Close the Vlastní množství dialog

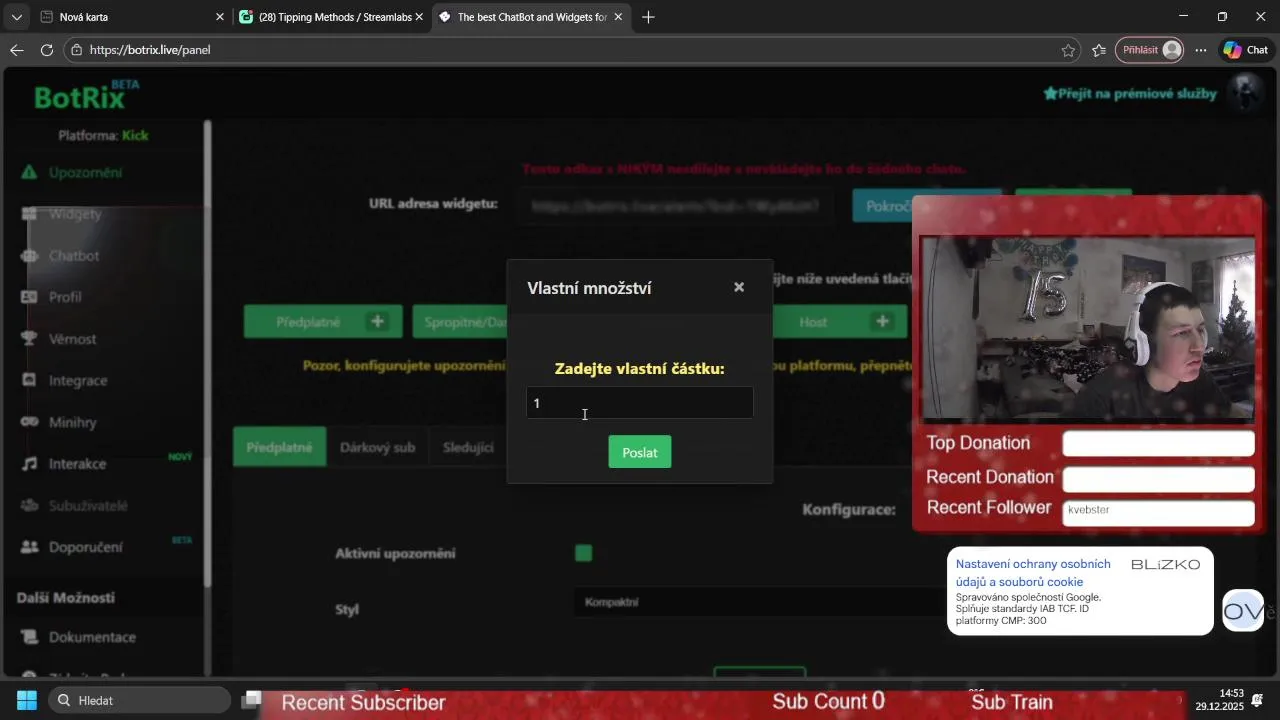click(x=739, y=287)
